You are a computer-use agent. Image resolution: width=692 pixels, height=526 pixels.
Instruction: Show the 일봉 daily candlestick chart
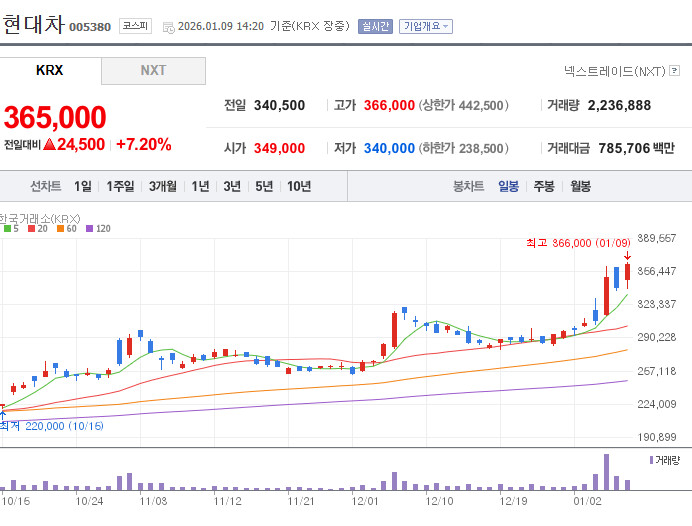pos(508,186)
